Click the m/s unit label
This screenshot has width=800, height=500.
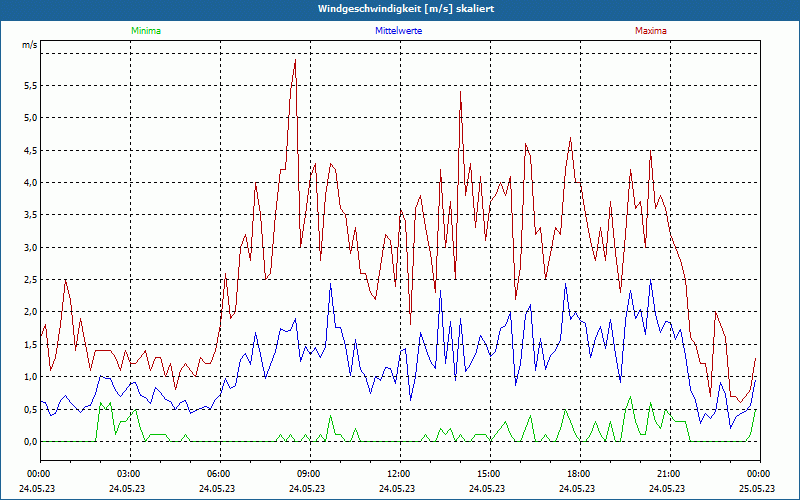pyautogui.click(x=30, y=45)
